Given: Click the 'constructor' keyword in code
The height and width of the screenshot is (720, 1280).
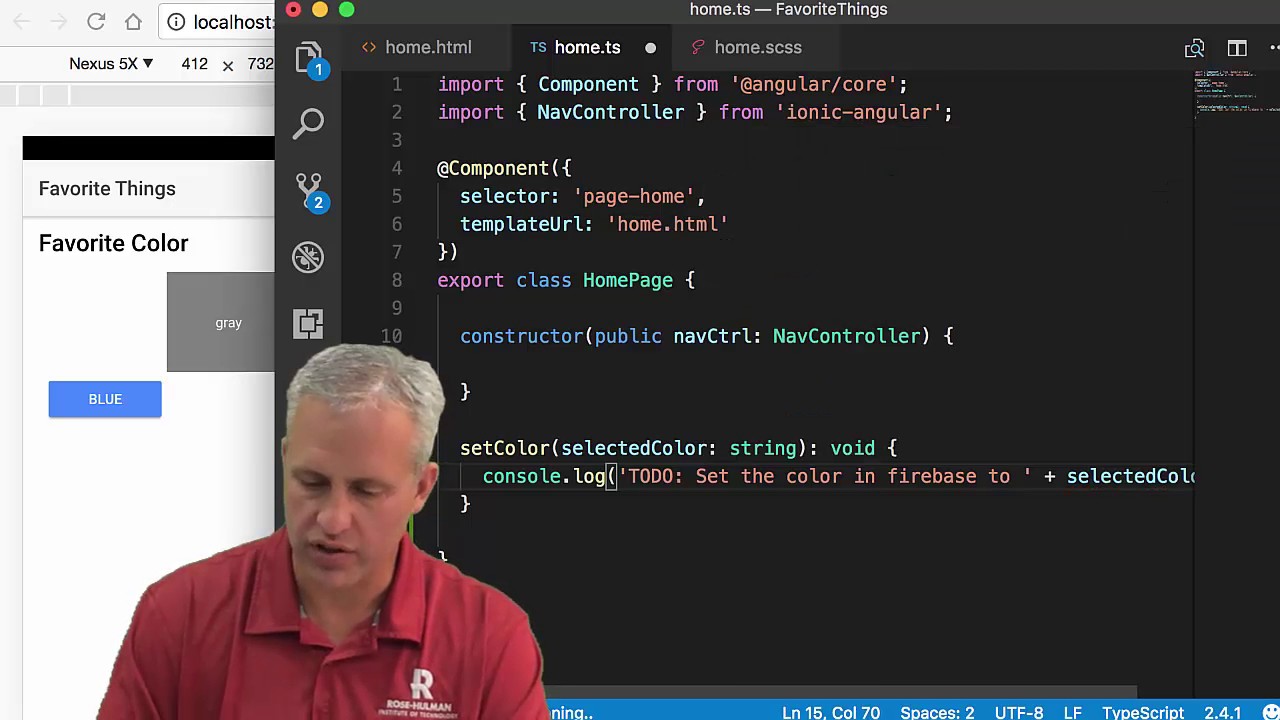Looking at the screenshot, I should 522,336.
